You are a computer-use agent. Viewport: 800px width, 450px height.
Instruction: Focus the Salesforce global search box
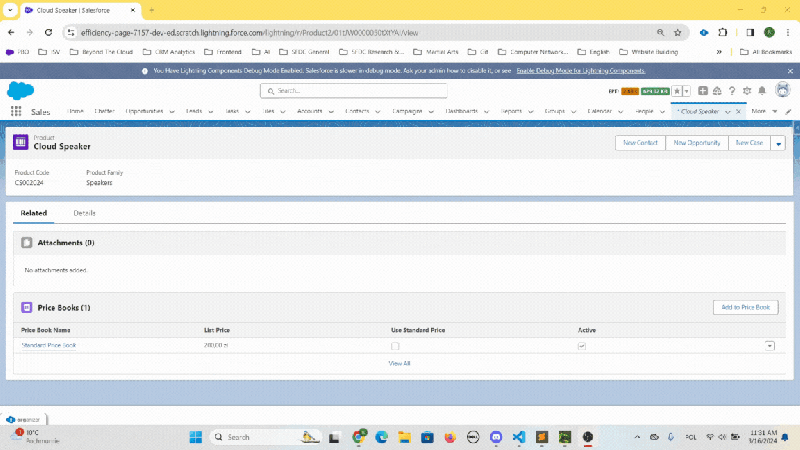click(x=354, y=91)
